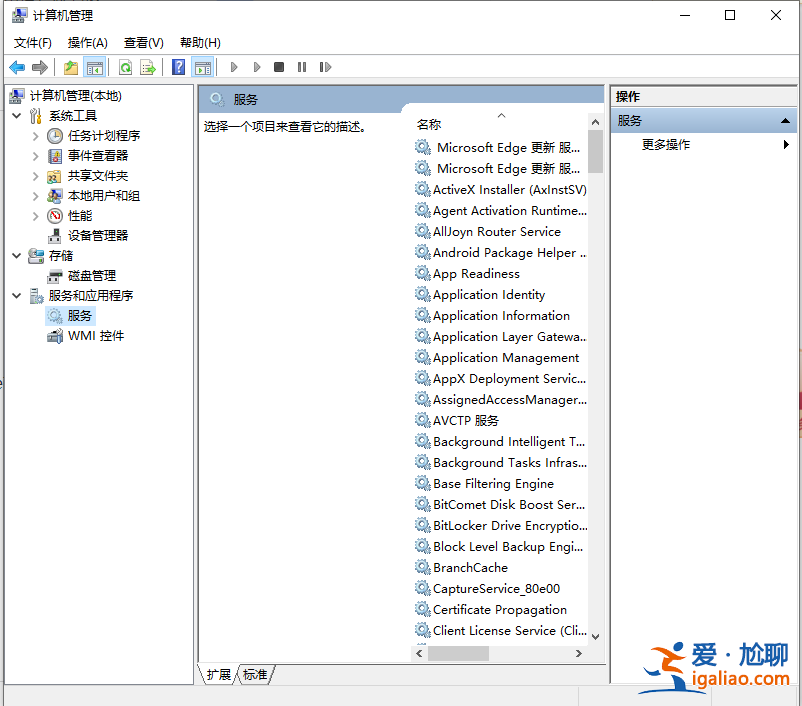This screenshot has height=706, width=802.
Task: Click the Back navigation arrow
Action: (16, 67)
